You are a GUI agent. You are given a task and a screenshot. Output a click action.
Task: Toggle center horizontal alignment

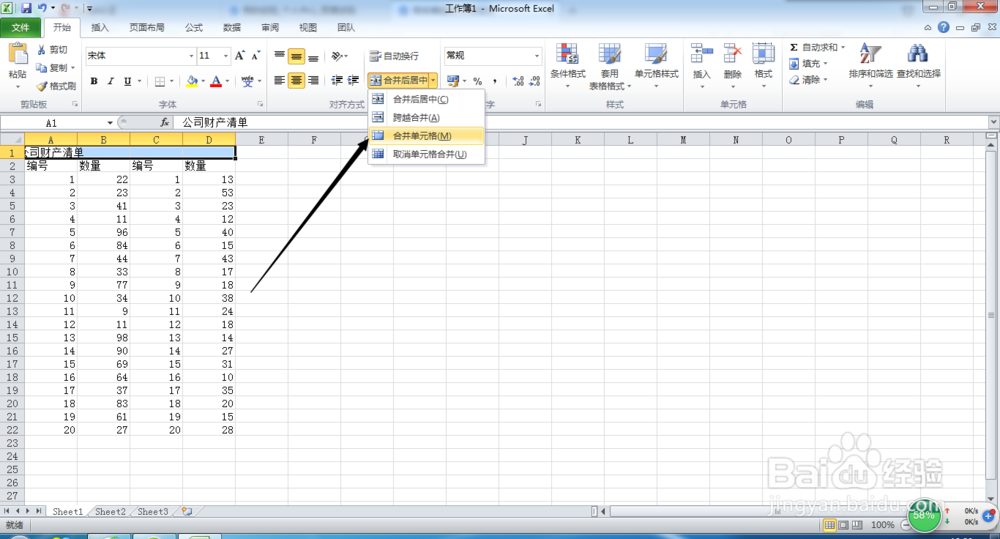297,80
